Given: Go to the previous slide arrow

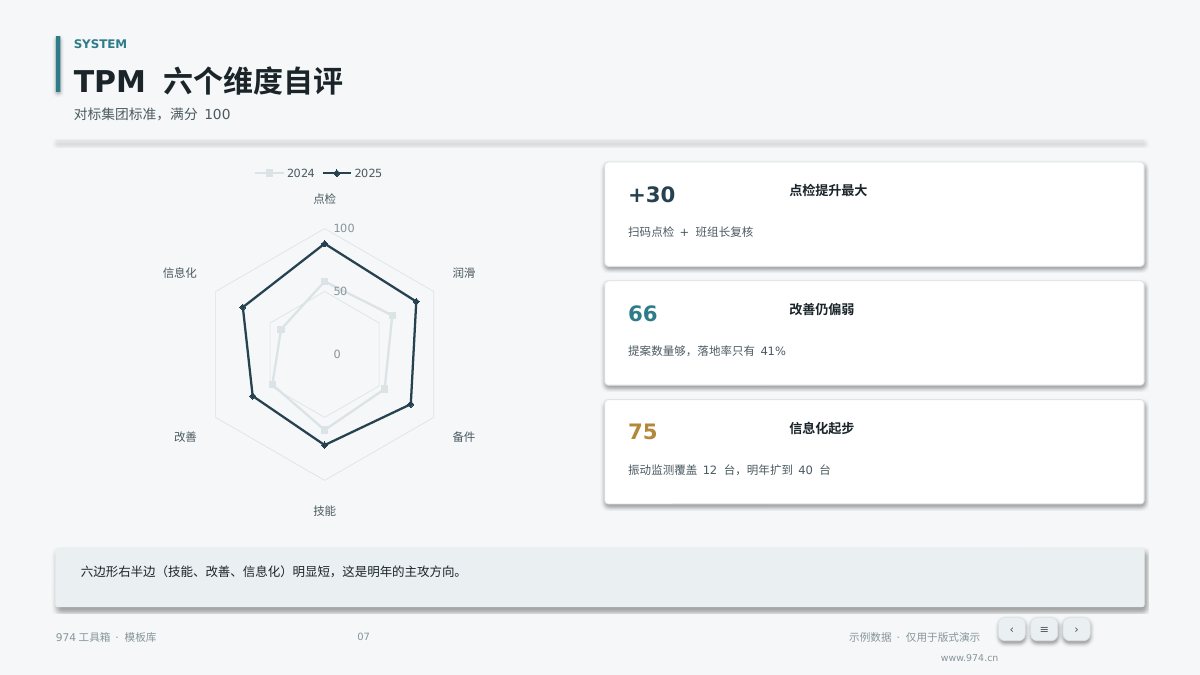Looking at the screenshot, I should point(1011,629).
